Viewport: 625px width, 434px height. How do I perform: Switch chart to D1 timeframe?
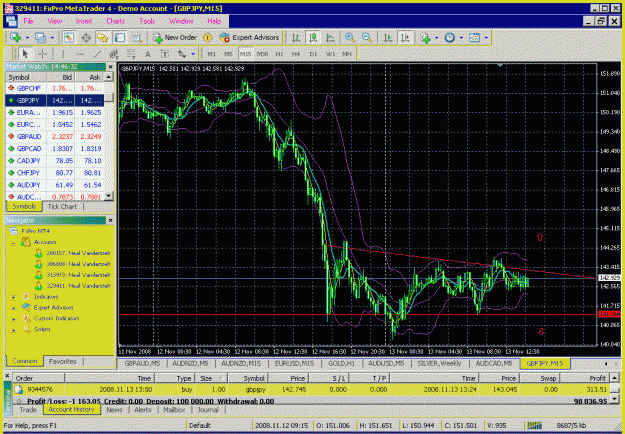click(x=313, y=53)
